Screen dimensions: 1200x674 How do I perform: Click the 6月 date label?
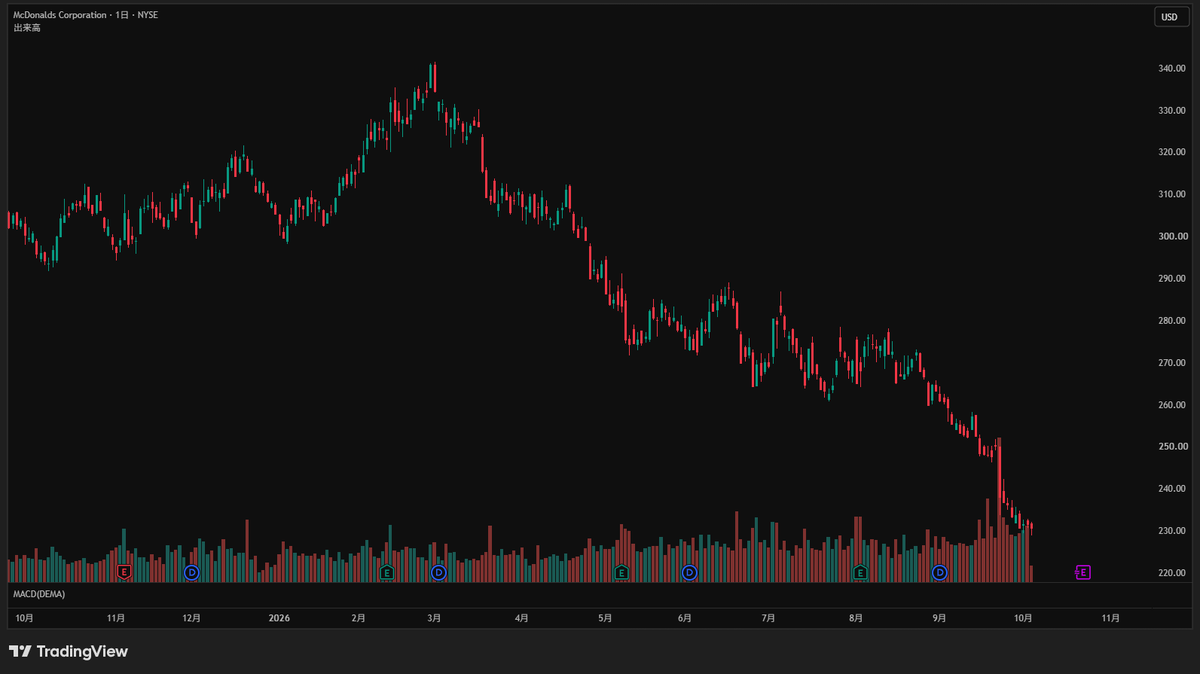pos(685,619)
